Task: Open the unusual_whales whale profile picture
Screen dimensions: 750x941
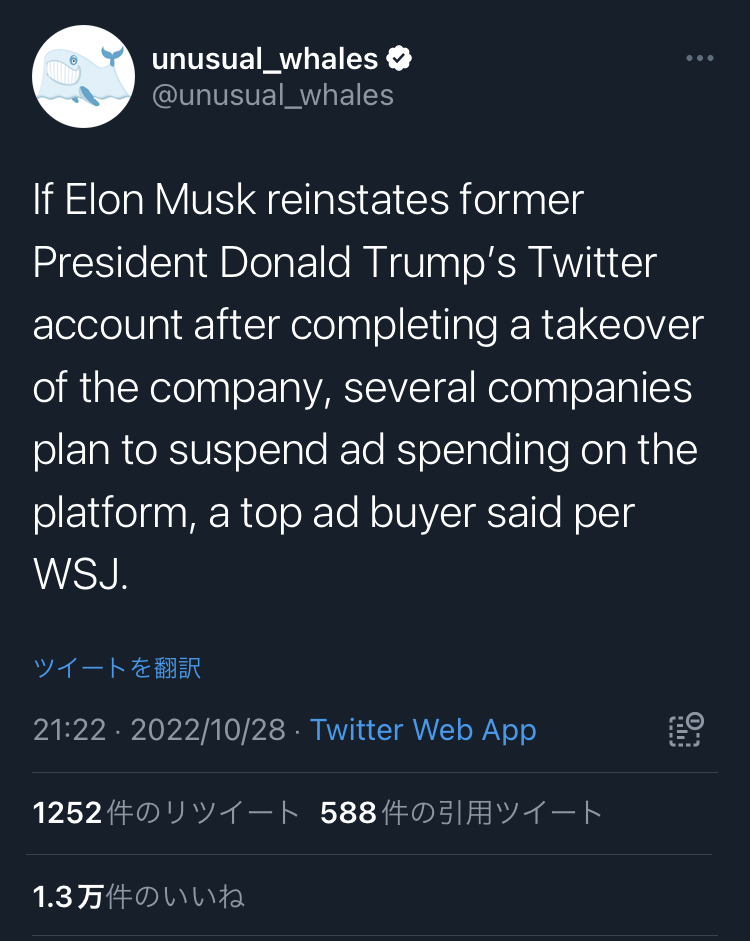Action: click(x=84, y=77)
